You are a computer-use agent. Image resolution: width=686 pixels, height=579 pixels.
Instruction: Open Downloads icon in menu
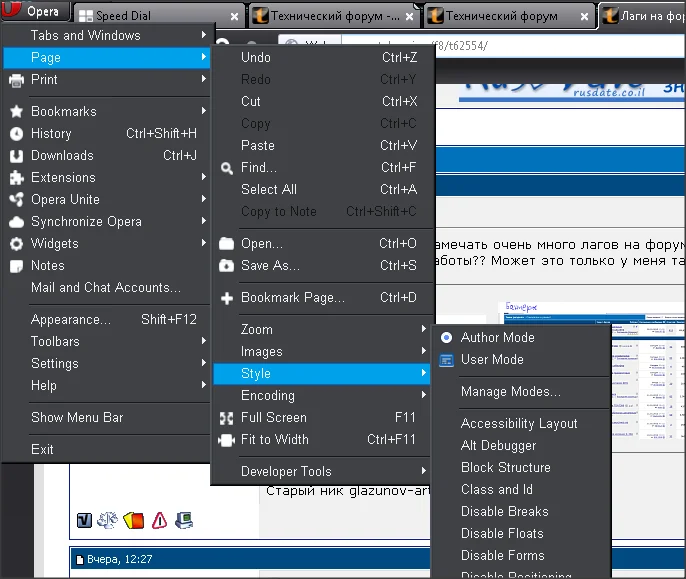pyautogui.click(x=17, y=156)
